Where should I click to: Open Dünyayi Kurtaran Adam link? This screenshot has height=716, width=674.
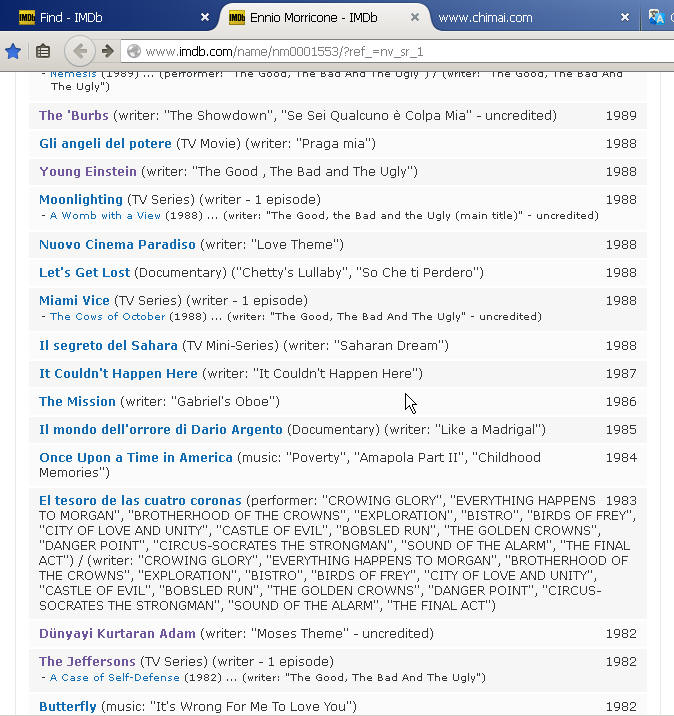point(117,634)
